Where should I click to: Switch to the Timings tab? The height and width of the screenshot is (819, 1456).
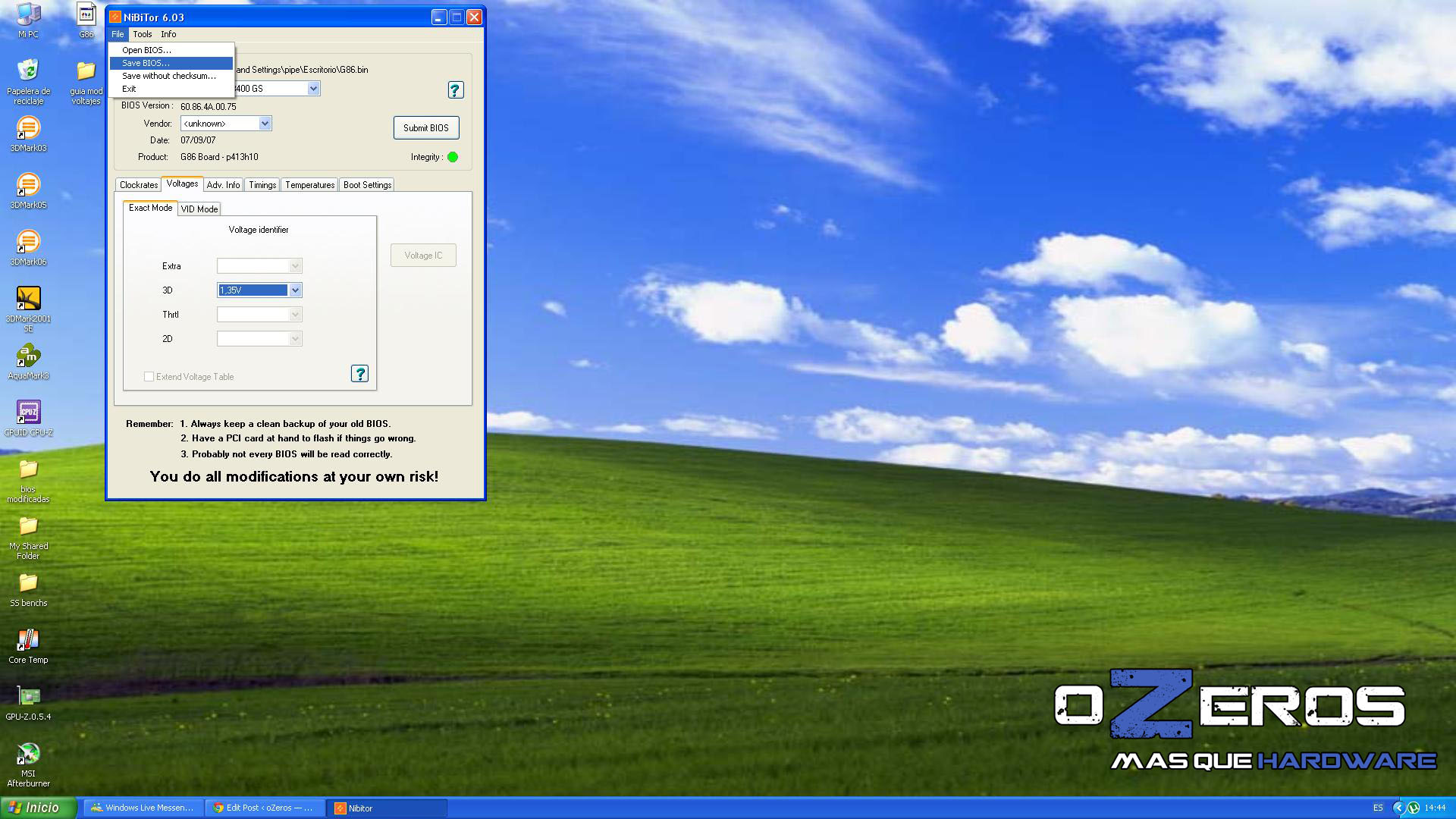click(x=262, y=185)
